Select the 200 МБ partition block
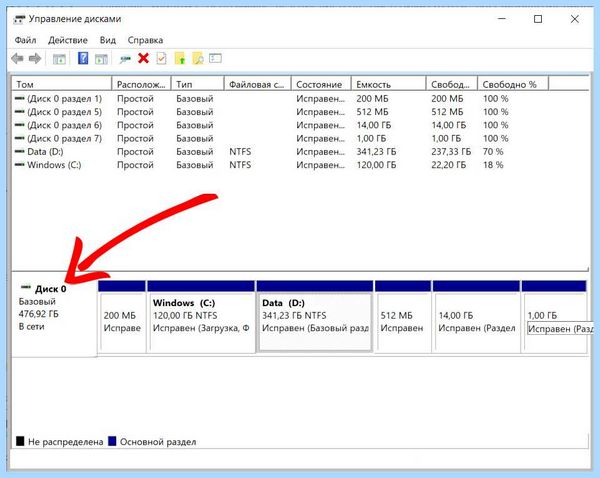This screenshot has width=600, height=478. coord(122,317)
